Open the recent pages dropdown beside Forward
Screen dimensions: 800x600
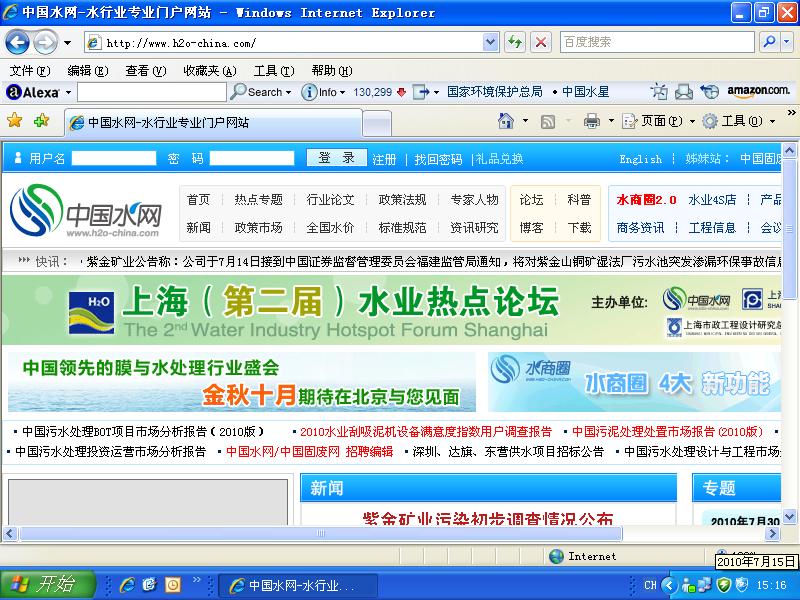(x=67, y=43)
